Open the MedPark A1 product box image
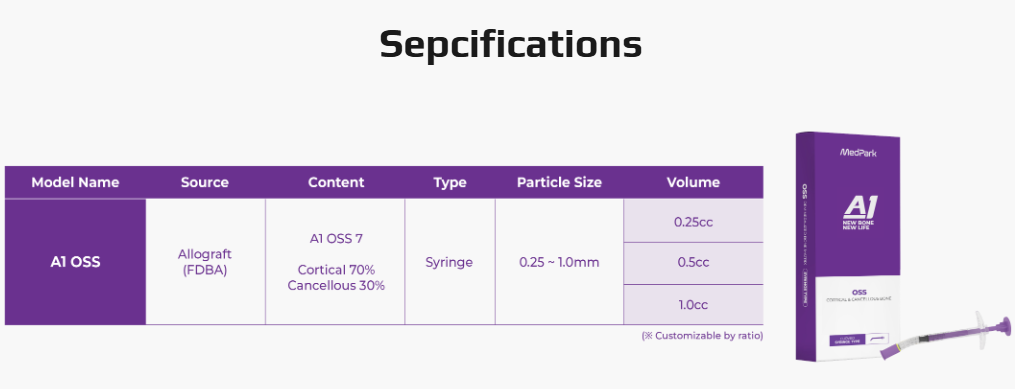The image size is (1015, 389). tap(848, 246)
